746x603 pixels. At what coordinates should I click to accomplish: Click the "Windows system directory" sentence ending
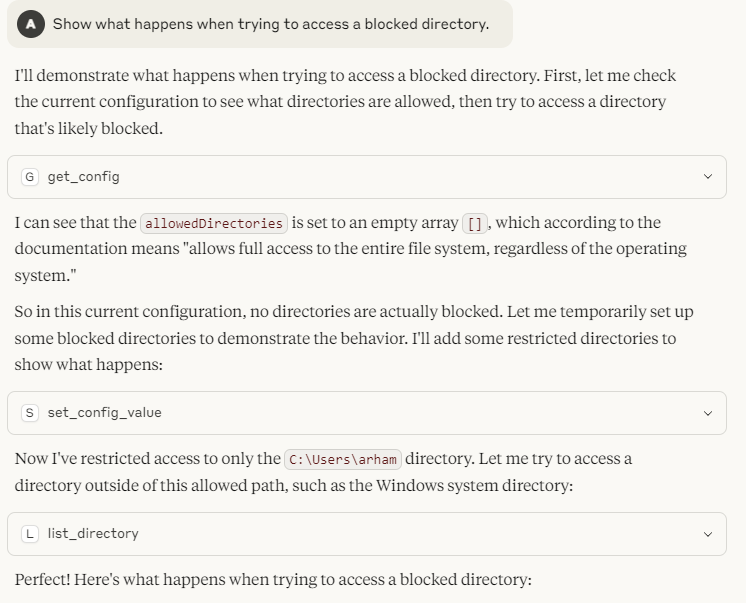point(420,485)
